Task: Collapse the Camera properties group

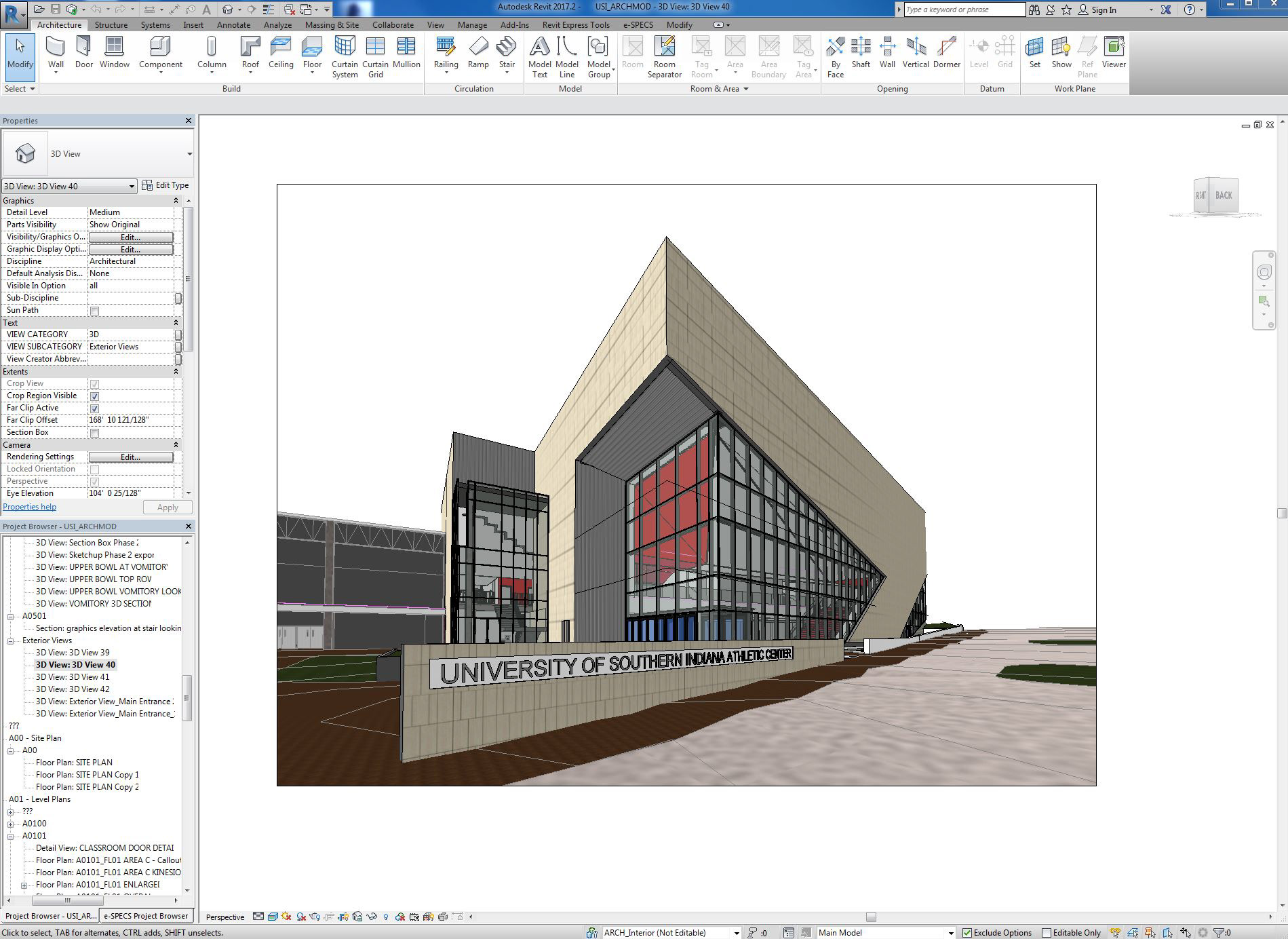Action: [x=176, y=445]
